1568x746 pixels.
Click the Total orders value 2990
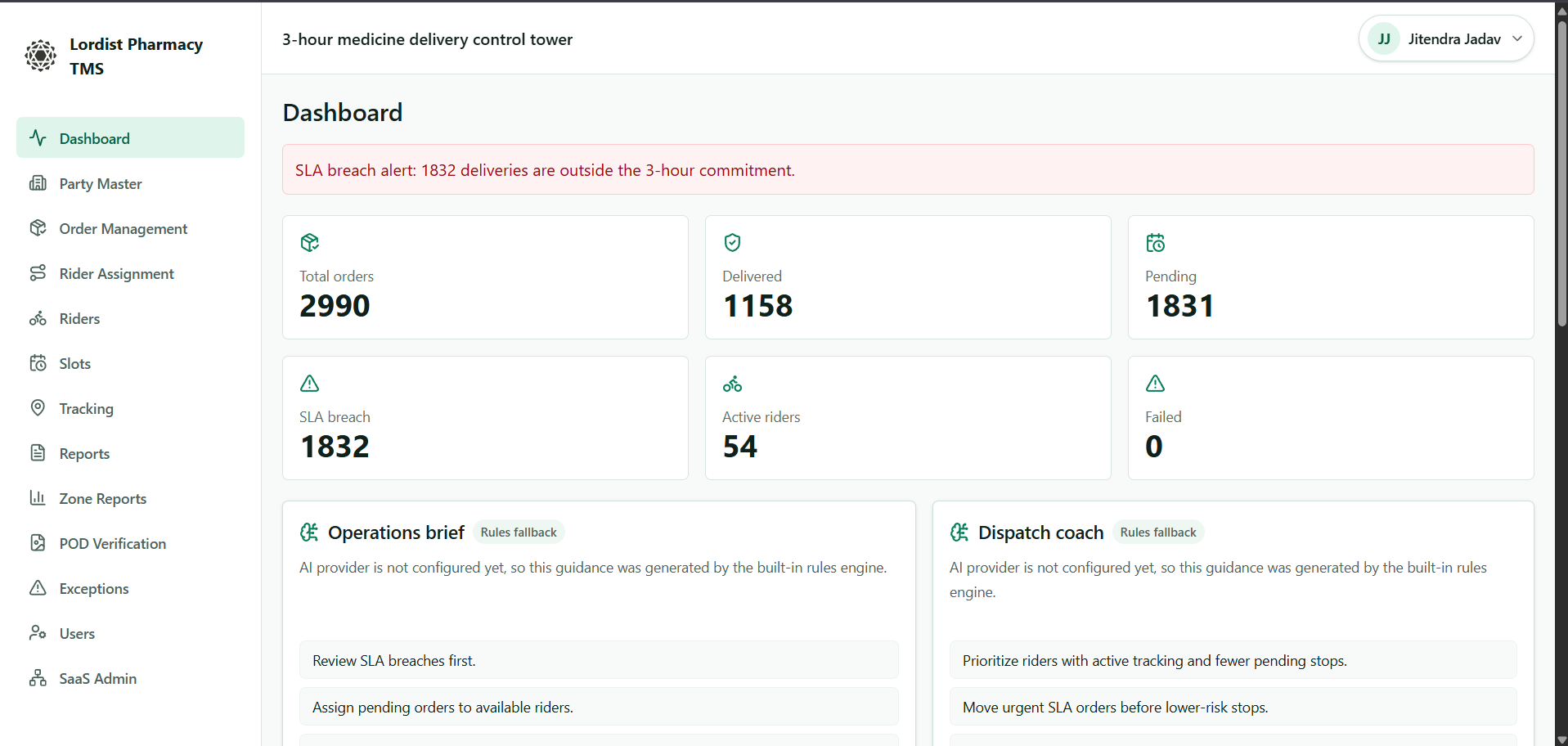[335, 306]
